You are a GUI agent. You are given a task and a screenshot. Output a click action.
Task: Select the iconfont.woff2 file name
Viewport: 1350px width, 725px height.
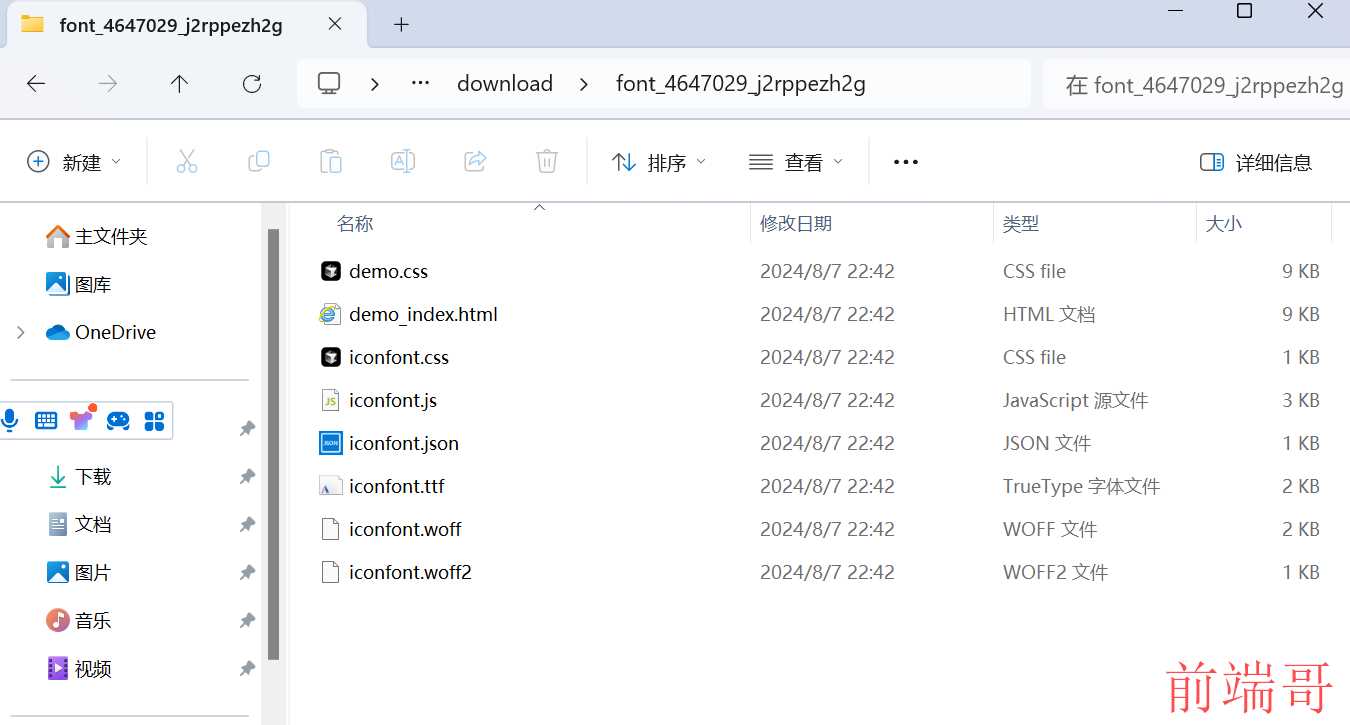[x=410, y=572]
